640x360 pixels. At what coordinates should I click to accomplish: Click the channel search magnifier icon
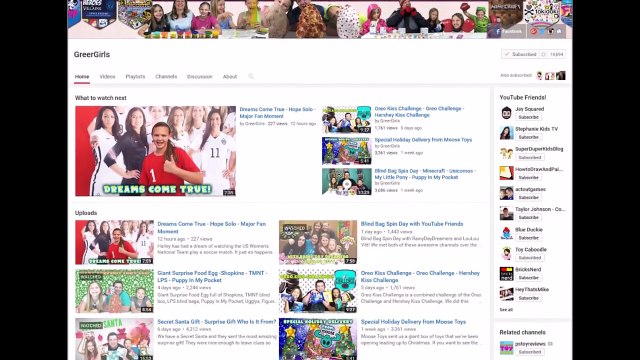click(x=251, y=76)
